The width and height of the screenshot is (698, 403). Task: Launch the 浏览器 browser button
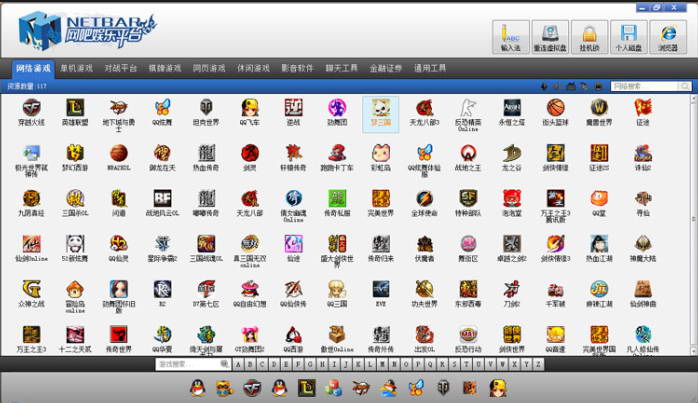[668, 37]
